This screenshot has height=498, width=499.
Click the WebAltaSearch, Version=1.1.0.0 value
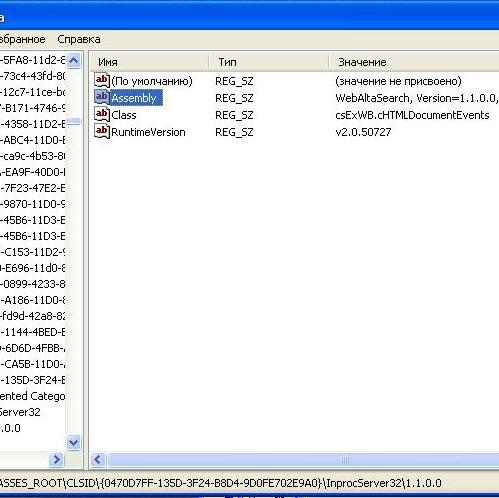tap(417, 98)
